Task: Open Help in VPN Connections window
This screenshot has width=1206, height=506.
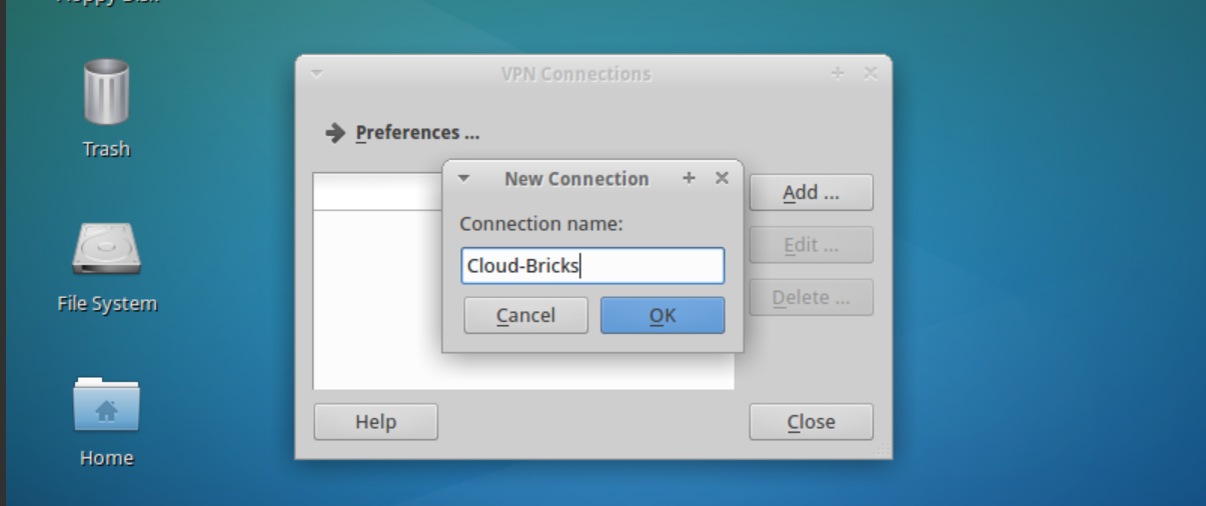Action: tap(376, 422)
